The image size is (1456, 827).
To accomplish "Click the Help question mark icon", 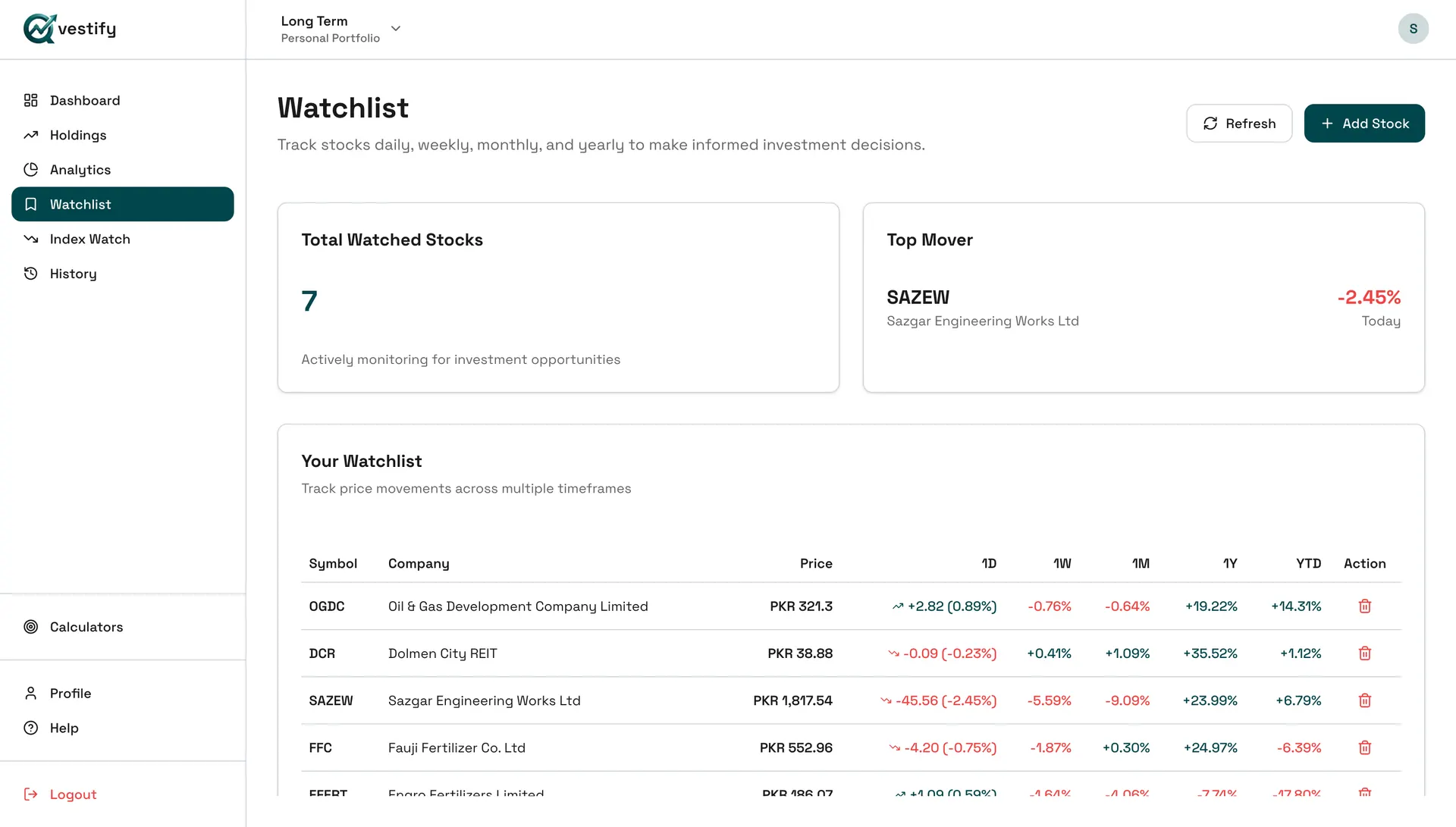I will (31, 728).
